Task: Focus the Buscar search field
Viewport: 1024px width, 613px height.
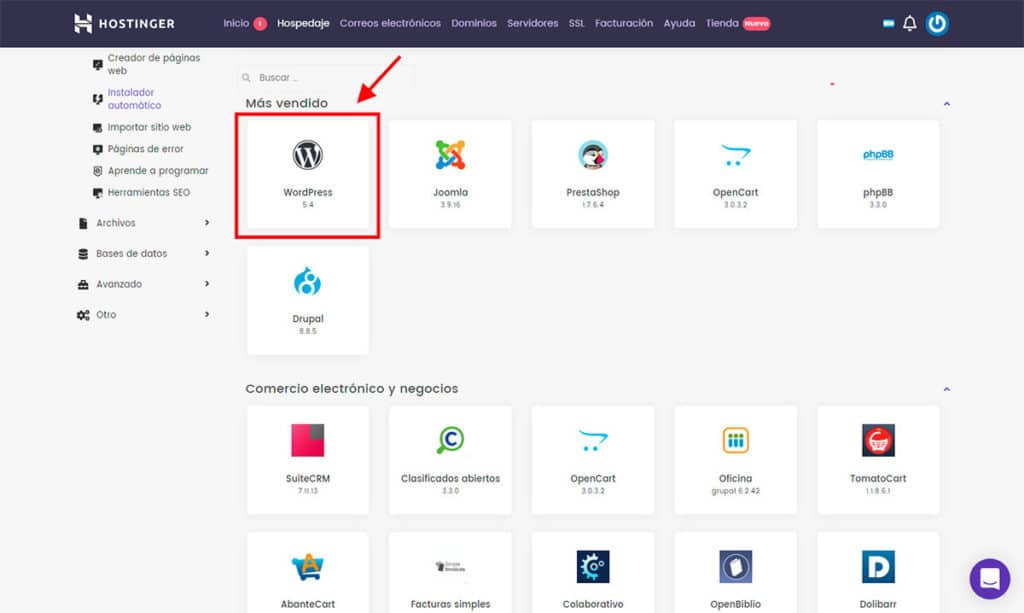Action: point(325,78)
